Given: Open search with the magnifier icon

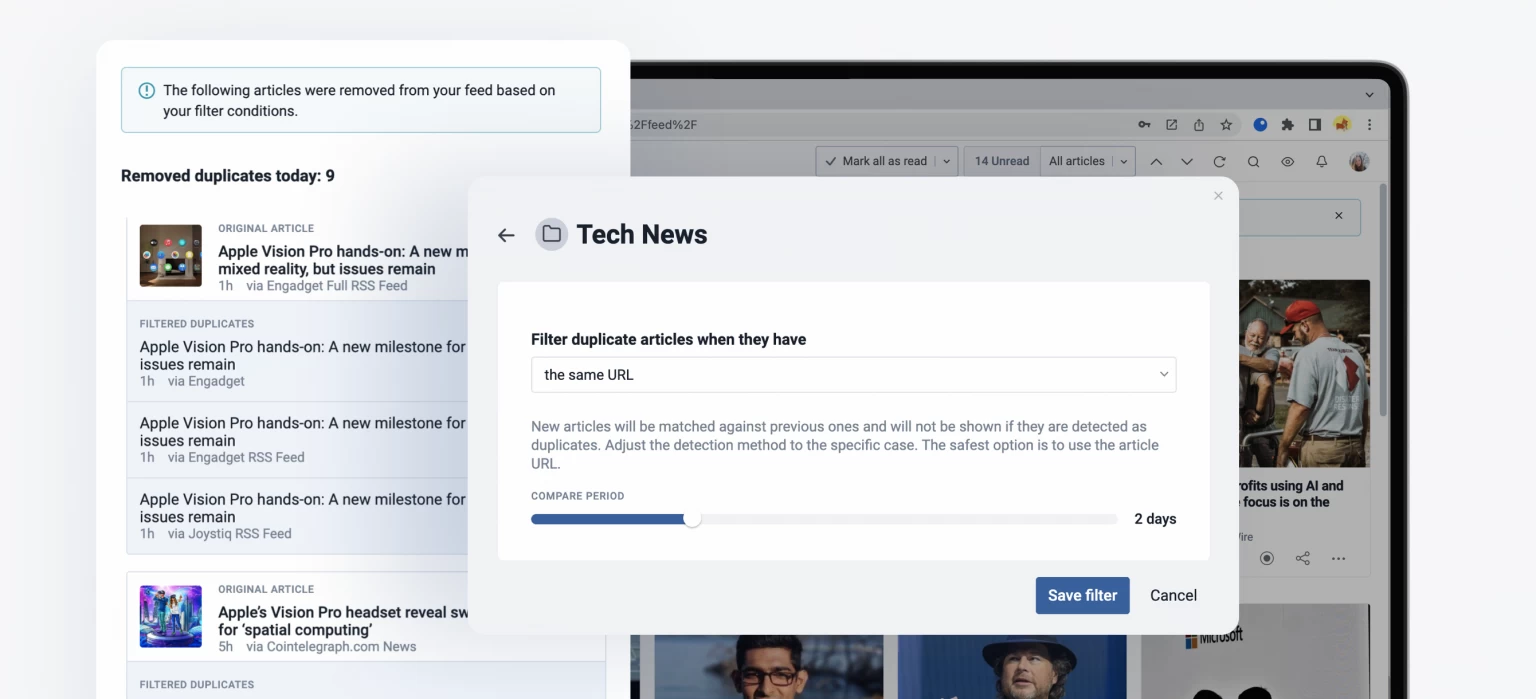Looking at the screenshot, I should 1253,161.
